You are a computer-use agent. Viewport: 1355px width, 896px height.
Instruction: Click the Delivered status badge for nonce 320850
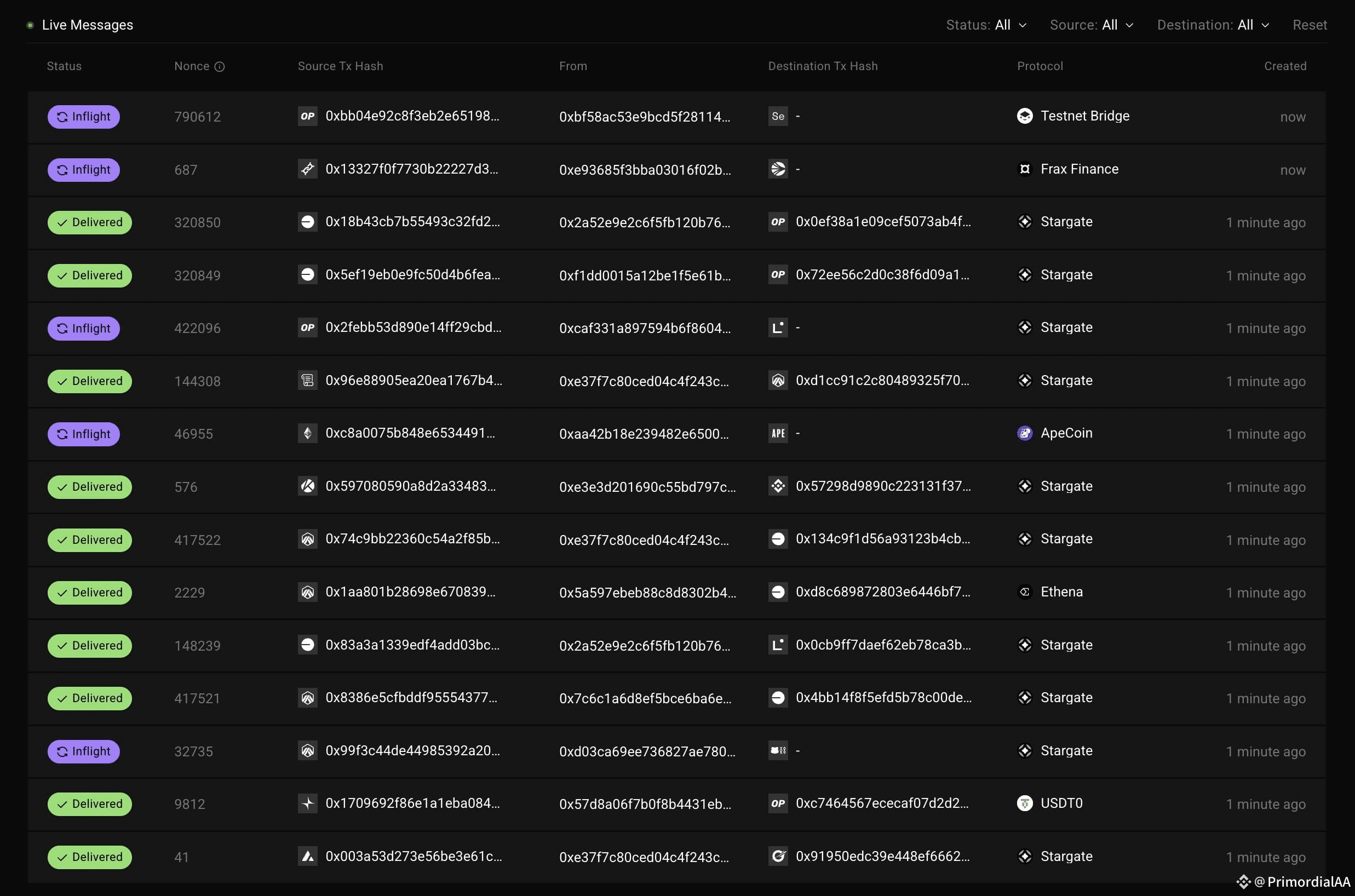90,222
